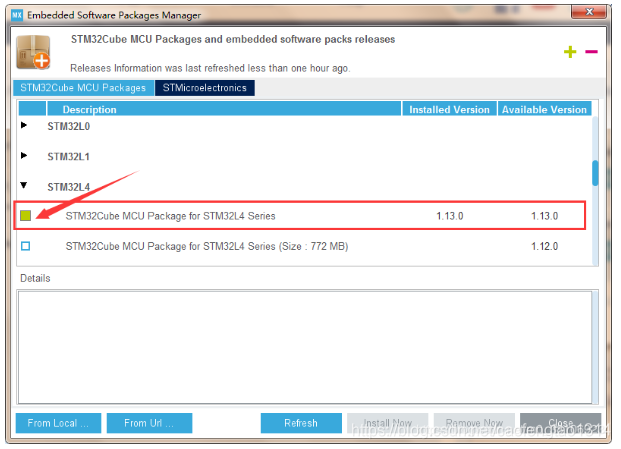Click the Refresh button

coord(301,423)
